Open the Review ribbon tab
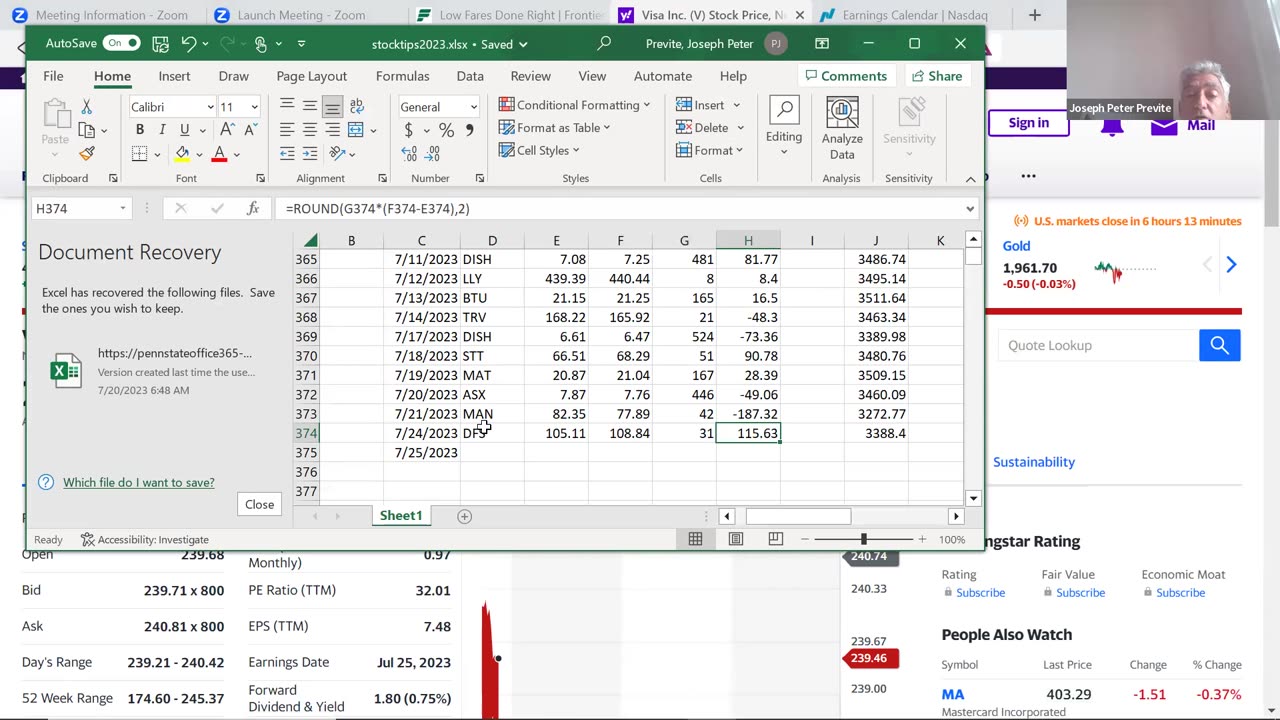This screenshot has width=1280, height=720. pyautogui.click(x=531, y=76)
